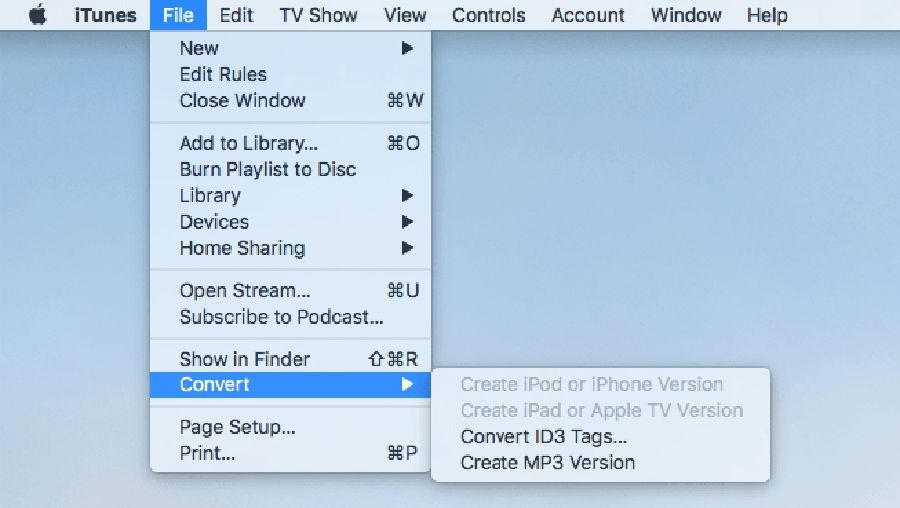Select Close Window menu item
The height and width of the screenshot is (508, 900).
tap(290, 100)
